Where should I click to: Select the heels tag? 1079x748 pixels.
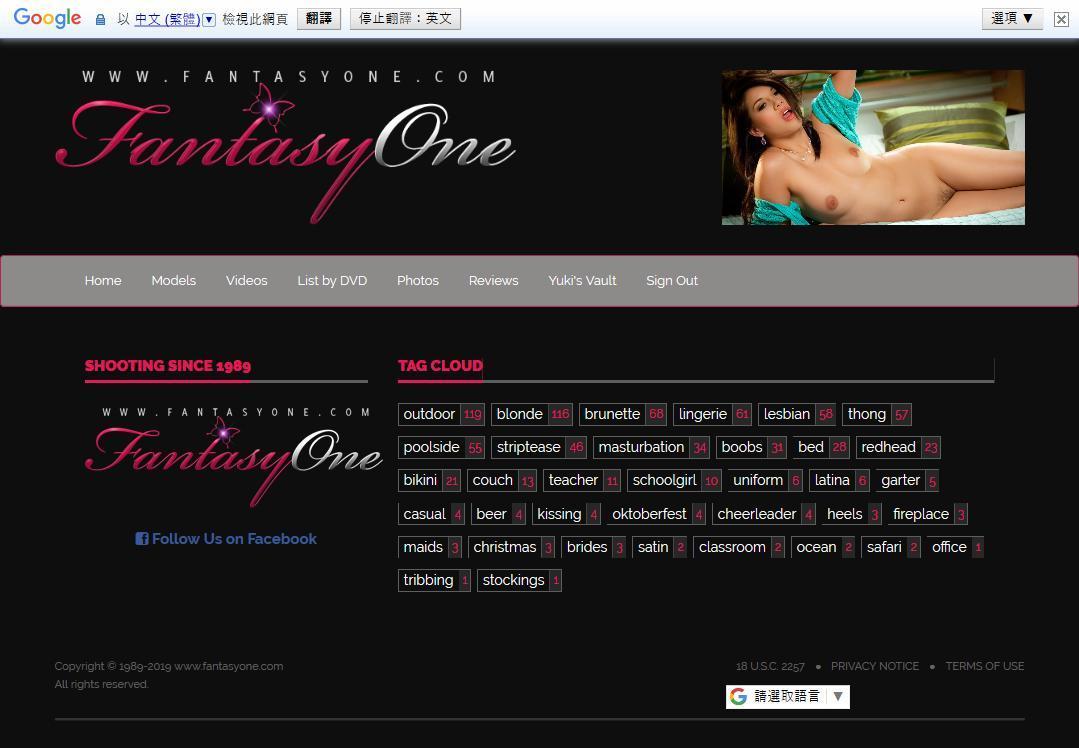[x=852, y=514]
